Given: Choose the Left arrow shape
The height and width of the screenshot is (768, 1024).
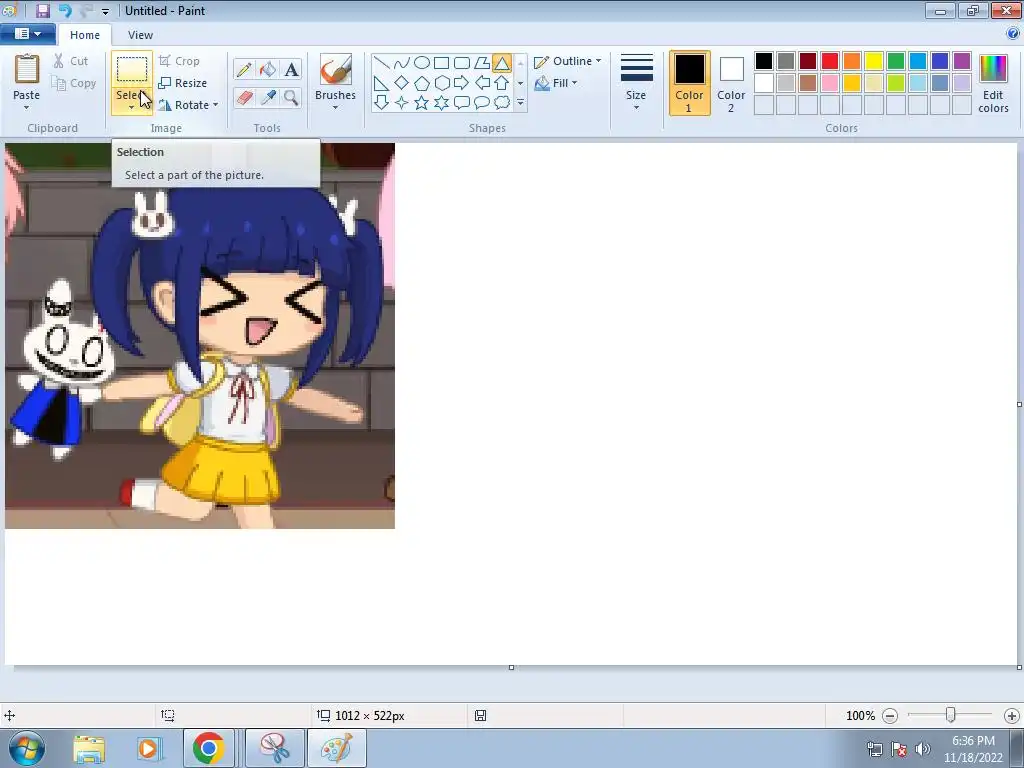Looking at the screenshot, I should tap(482, 83).
